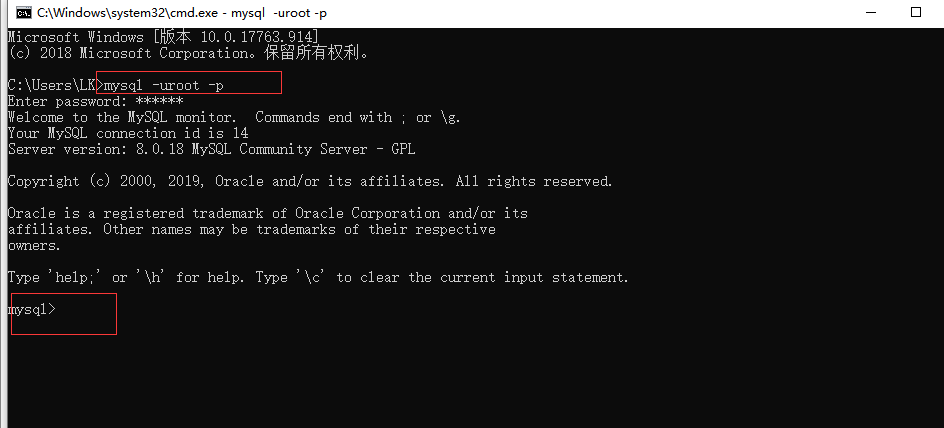Click the window title text 'cmd.exe - mysql -uroot -p'
The height and width of the screenshot is (428, 944).
[182, 13]
